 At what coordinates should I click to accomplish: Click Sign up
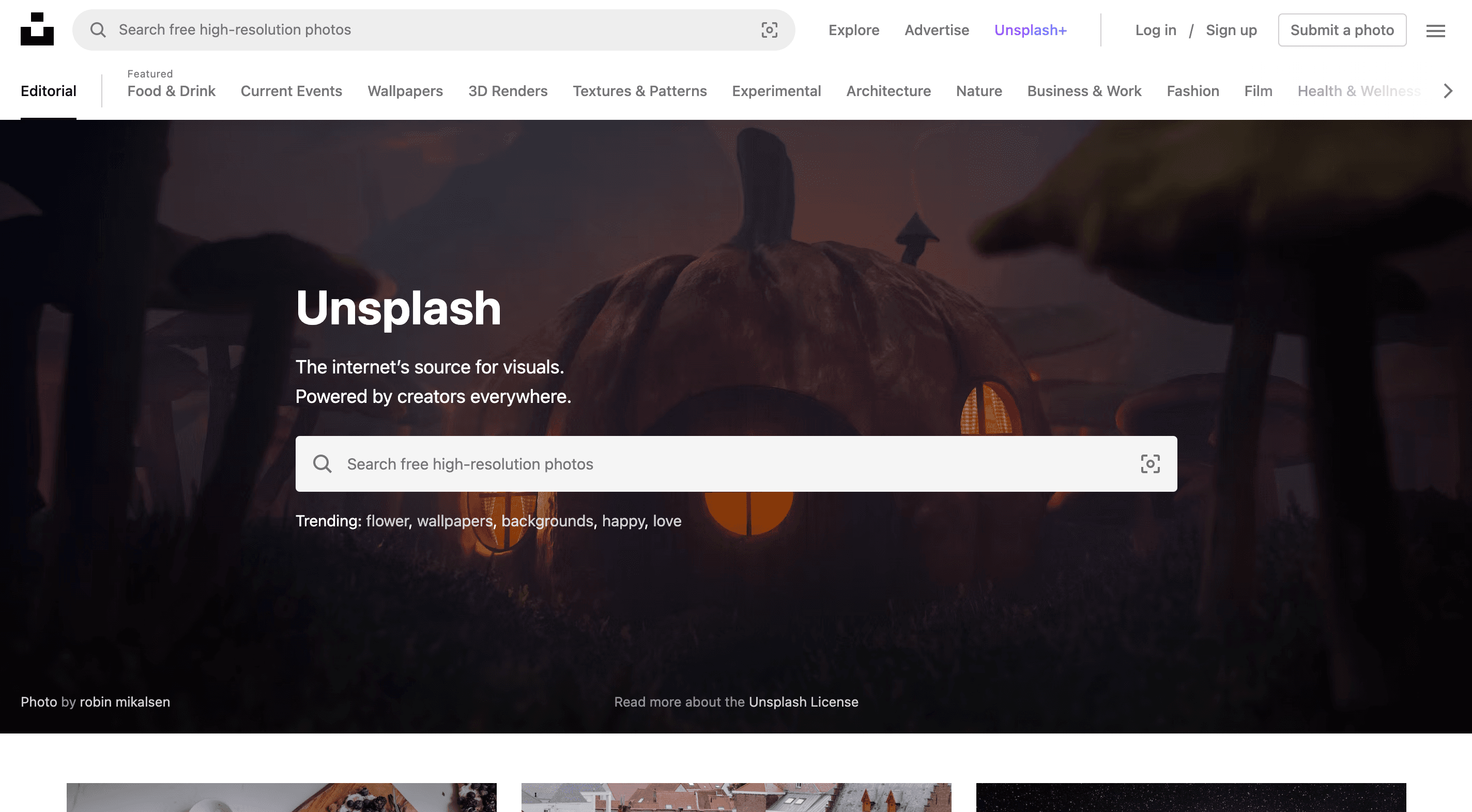(1231, 29)
